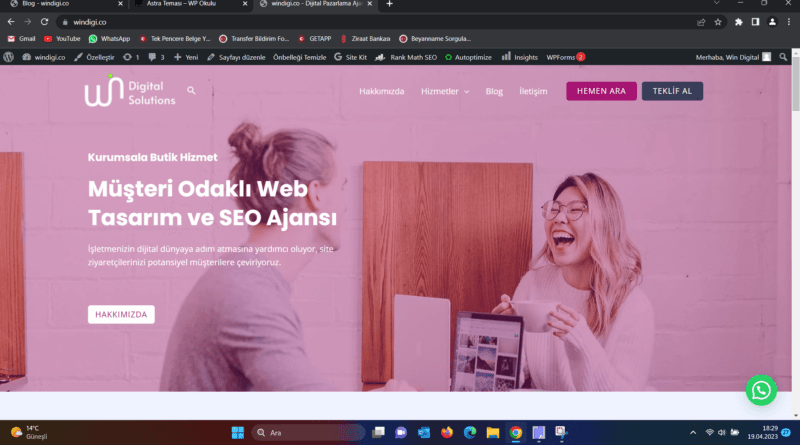Open the İletişim nav link
This screenshot has width=800, height=445.
click(x=533, y=91)
